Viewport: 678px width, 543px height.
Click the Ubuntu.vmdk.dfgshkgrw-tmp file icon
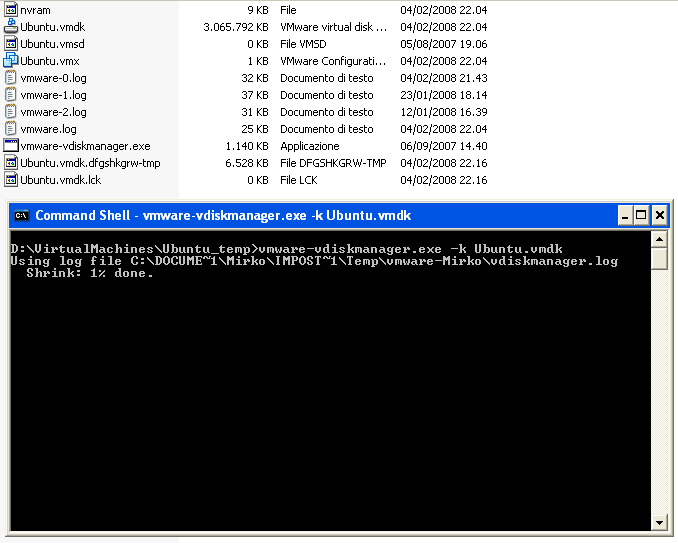coord(11,163)
